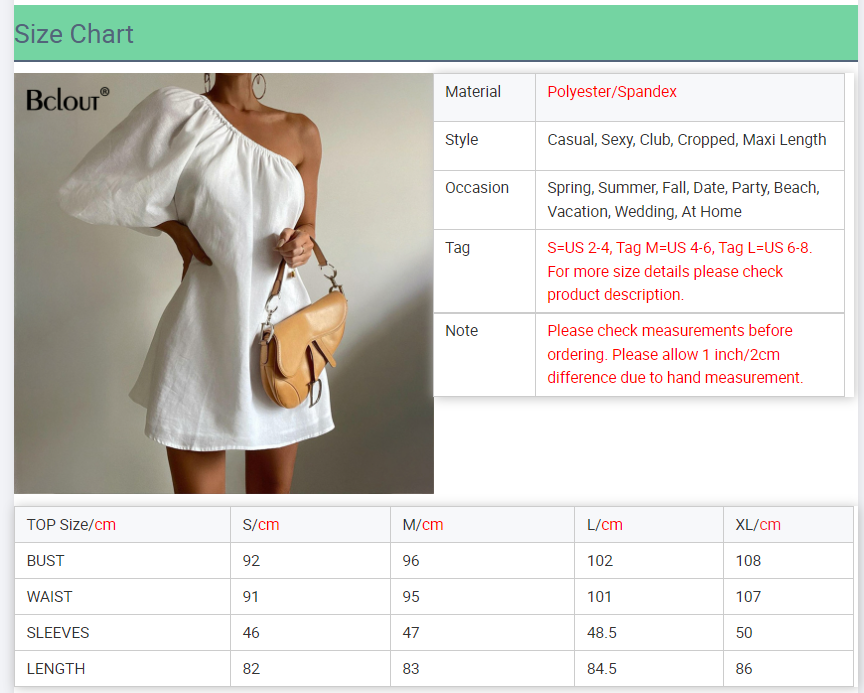The image size is (864, 693).
Task: Select the XL/cm column header
Action: click(758, 525)
